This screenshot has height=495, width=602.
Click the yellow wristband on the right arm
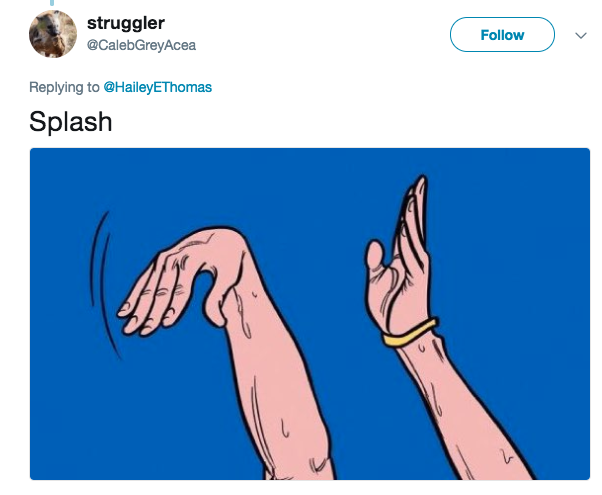[x=410, y=333]
